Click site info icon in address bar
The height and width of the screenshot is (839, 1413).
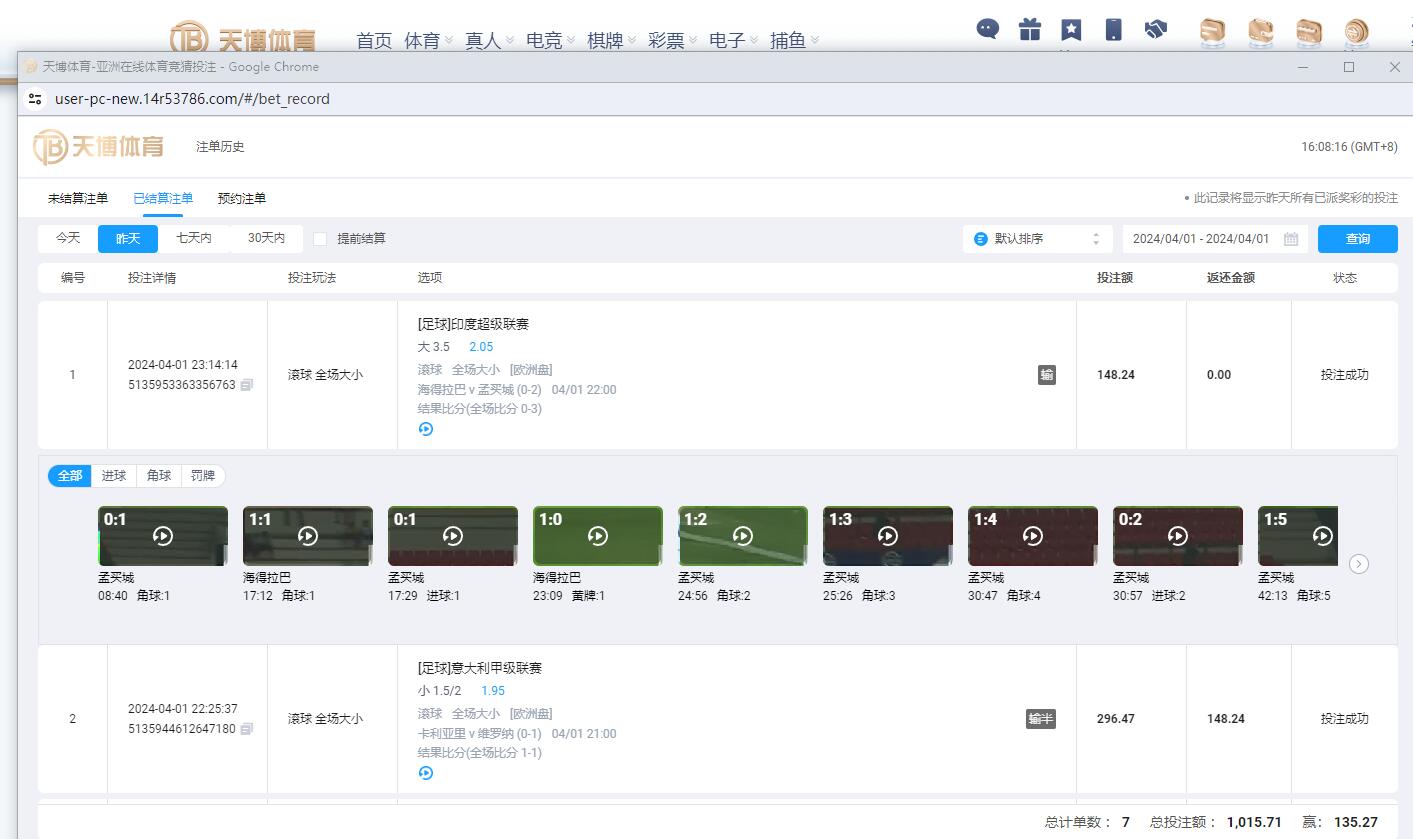pos(35,99)
